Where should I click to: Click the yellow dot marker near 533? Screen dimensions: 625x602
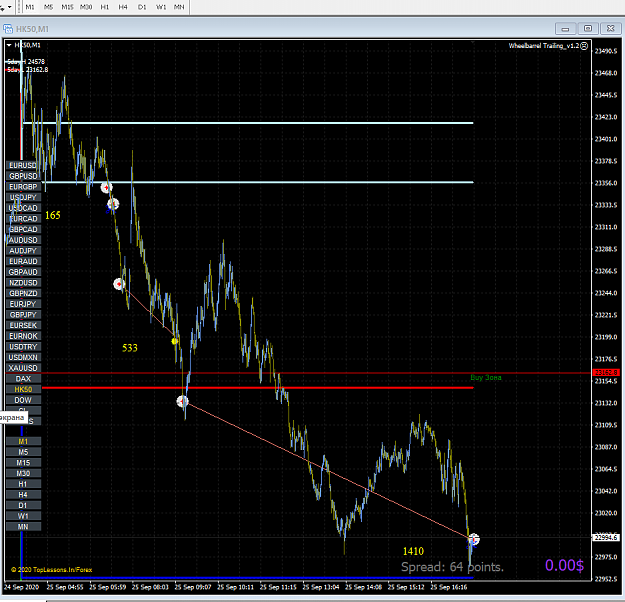[x=174, y=341]
